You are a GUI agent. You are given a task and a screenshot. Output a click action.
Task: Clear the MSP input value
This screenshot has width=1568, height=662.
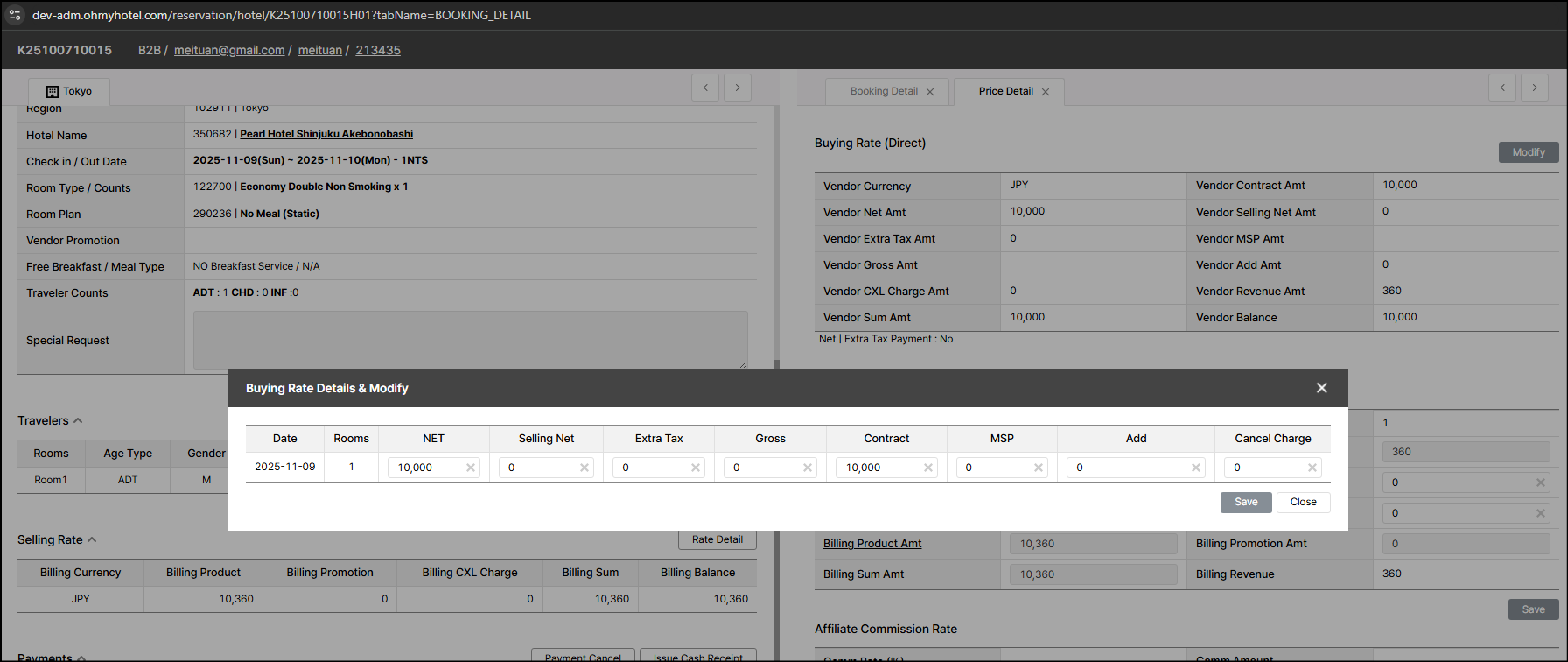click(x=1039, y=468)
